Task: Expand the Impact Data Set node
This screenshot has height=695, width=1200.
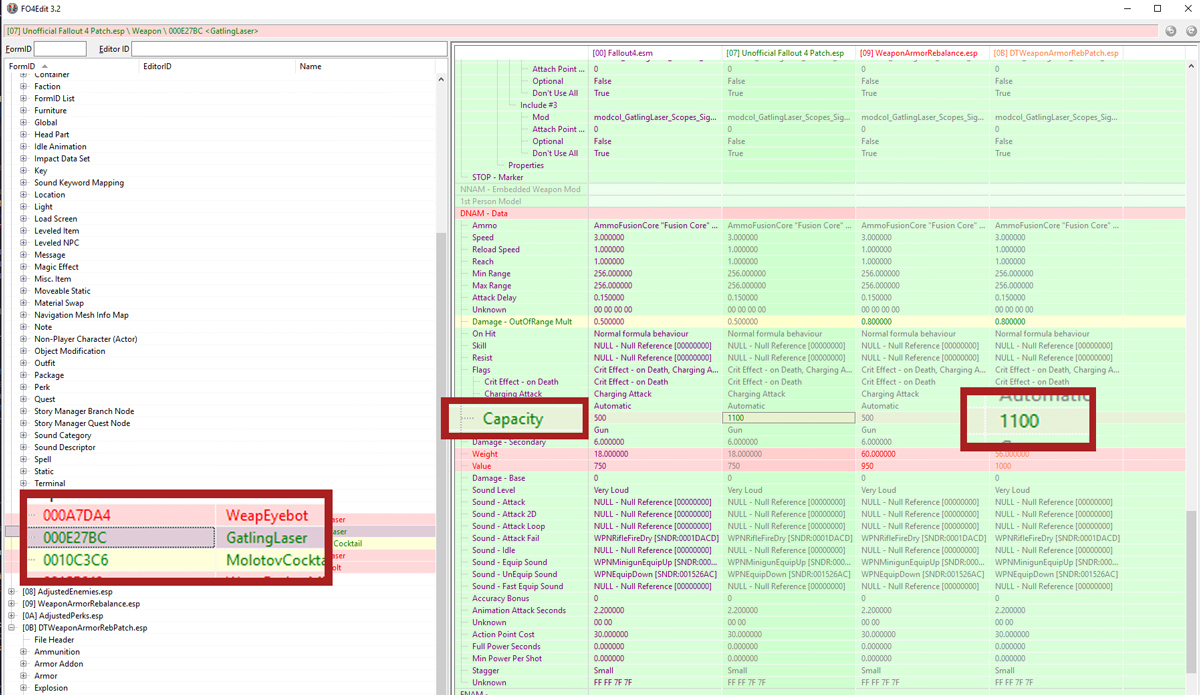Action: pyautogui.click(x=24, y=159)
